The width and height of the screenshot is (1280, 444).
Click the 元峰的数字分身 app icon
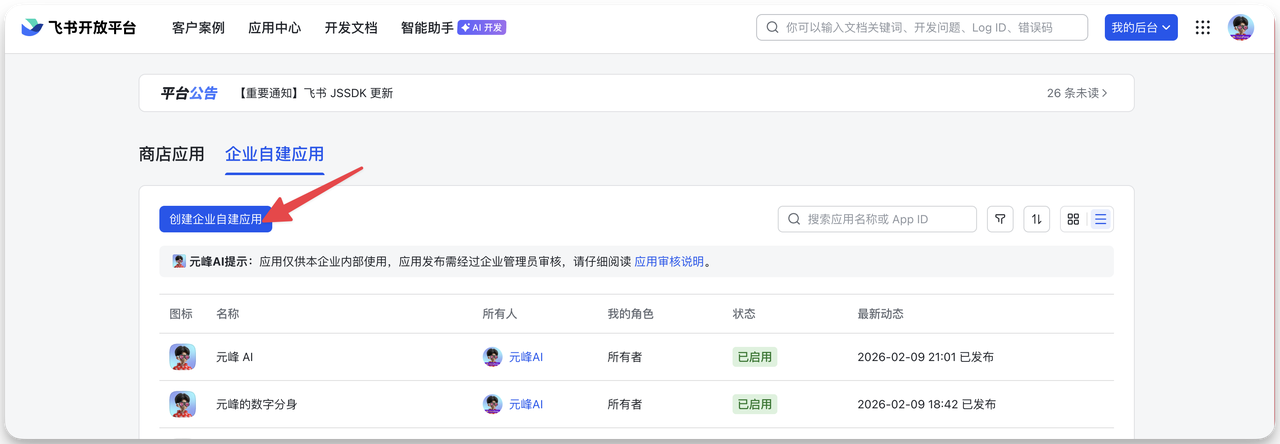182,405
